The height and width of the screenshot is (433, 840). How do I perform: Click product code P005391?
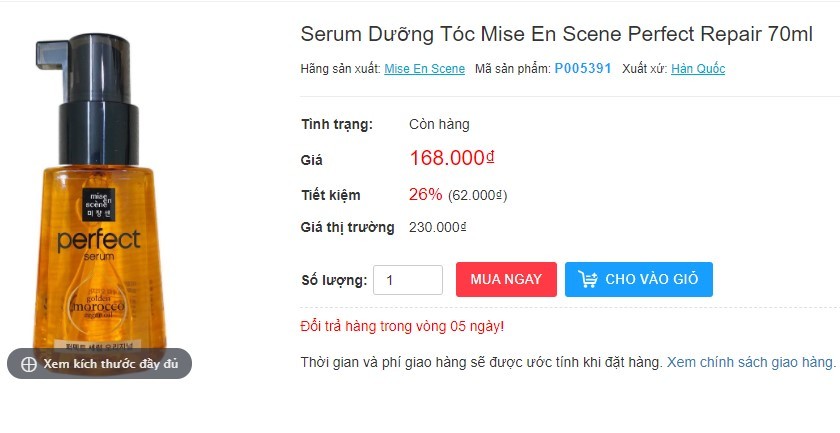click(582, 69)
